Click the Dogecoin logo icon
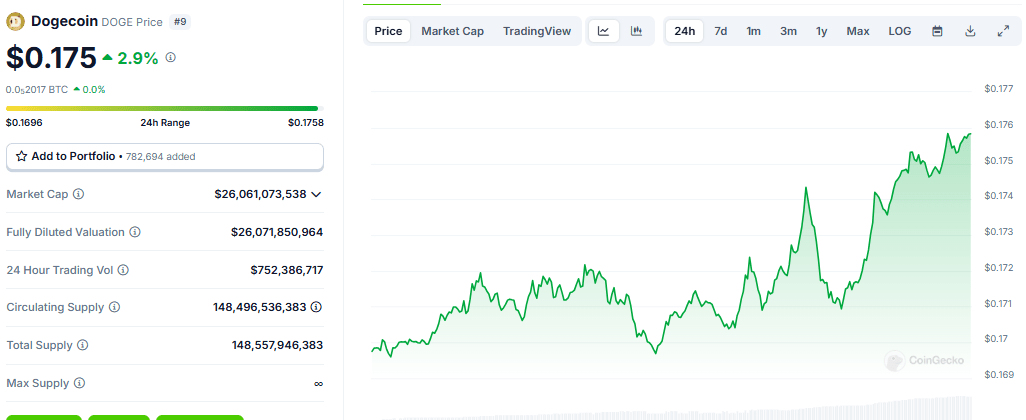 (x=16, y=20)
